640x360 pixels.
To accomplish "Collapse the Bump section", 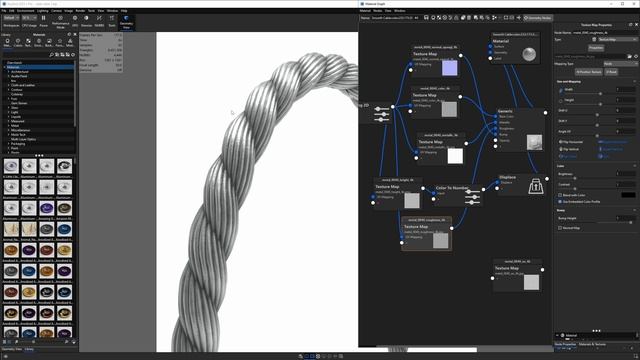I will point(634,210).
